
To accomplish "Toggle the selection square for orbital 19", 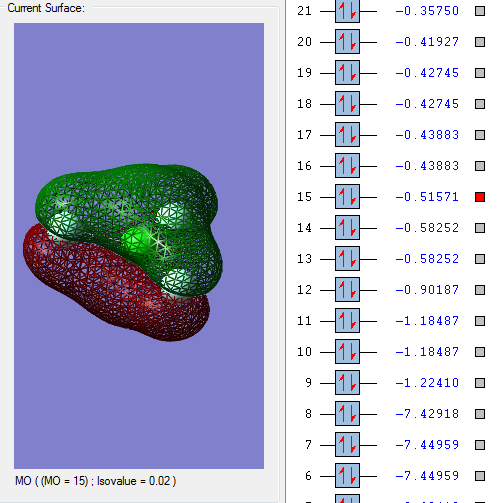I will [x=480, y=73].
